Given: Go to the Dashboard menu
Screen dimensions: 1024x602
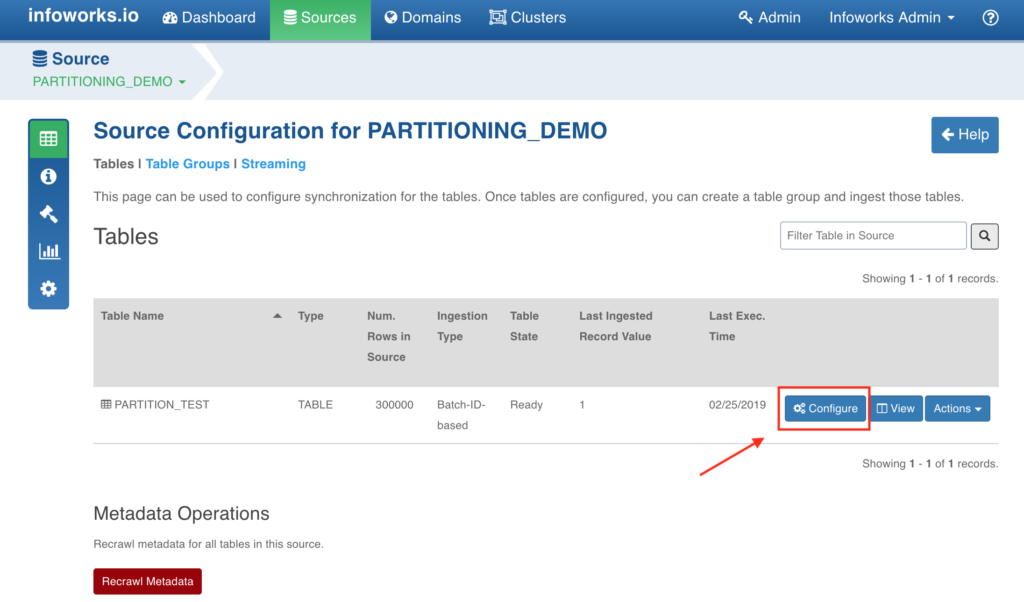Looking at the screenshot, I should [x=209, y=18].
